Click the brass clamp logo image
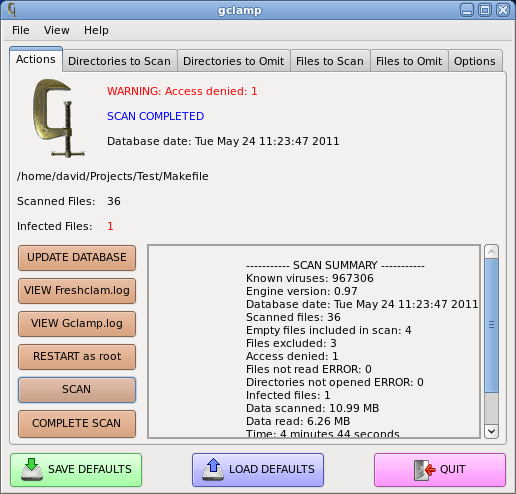Image resolution: width=516 pixels, height=494 pixels. click(x=59, y=118)
